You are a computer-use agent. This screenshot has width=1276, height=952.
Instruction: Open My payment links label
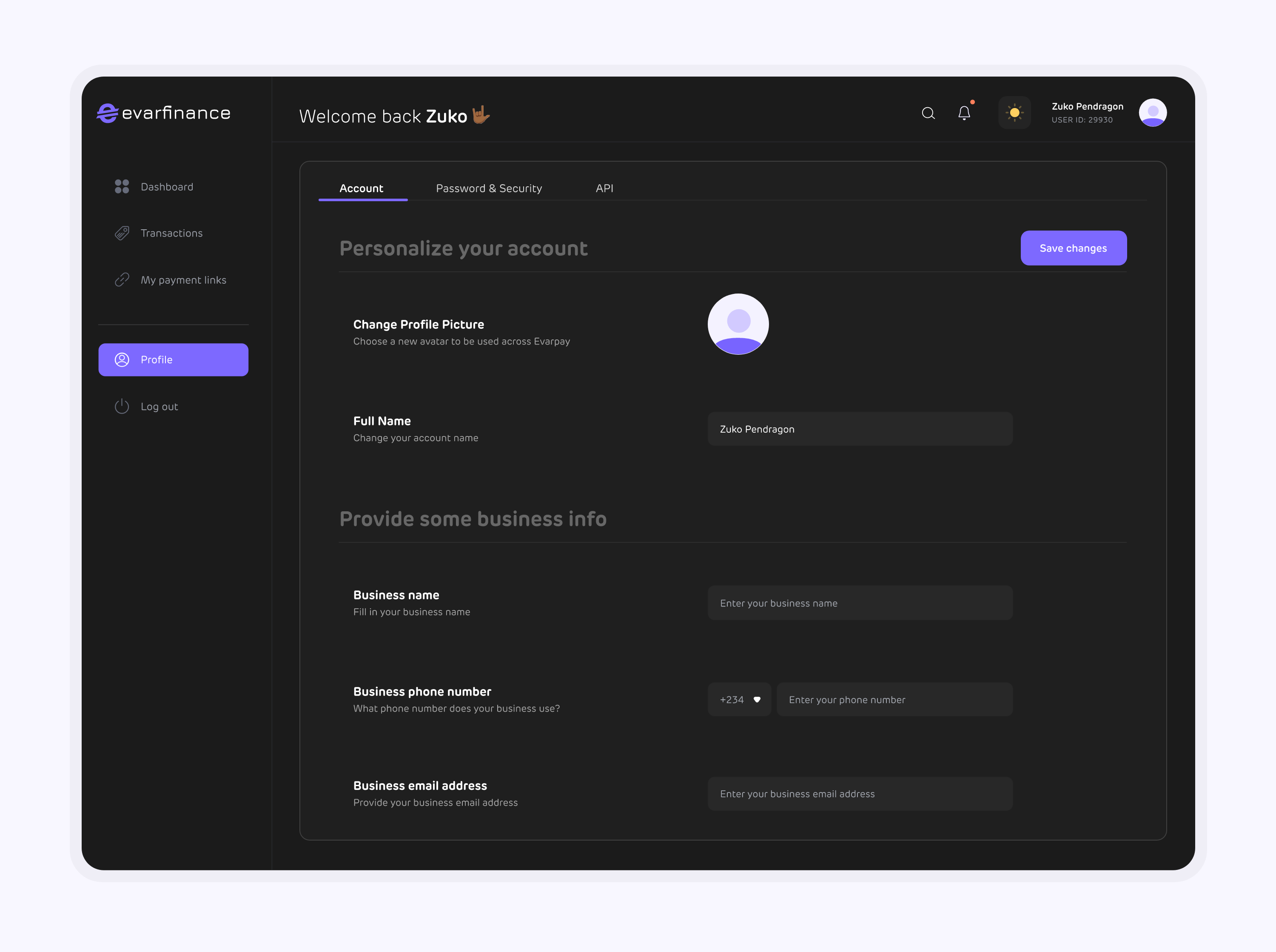(x=183, y=280)
